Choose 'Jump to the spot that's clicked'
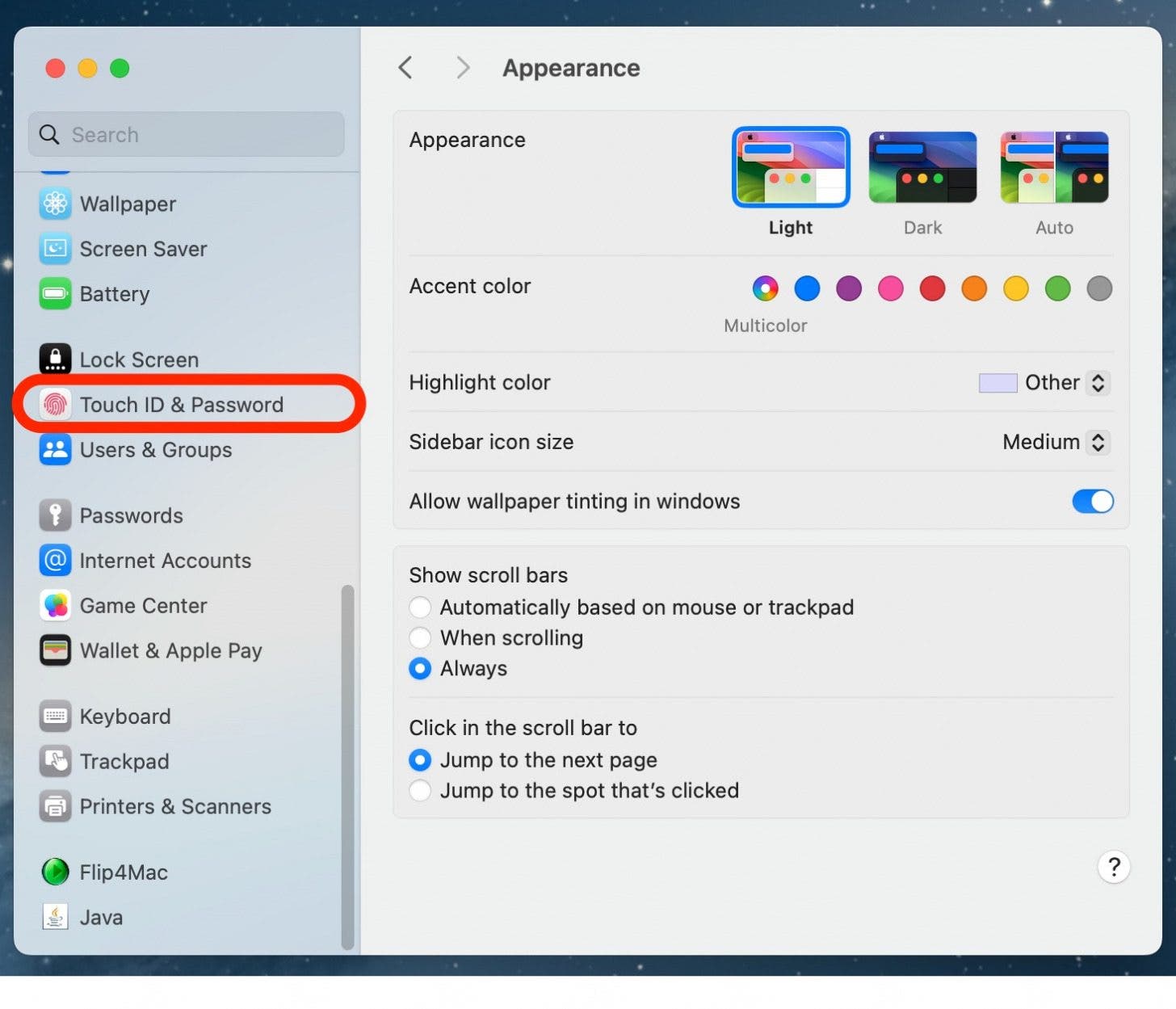1176x1009 pixels. click(420, 790)
